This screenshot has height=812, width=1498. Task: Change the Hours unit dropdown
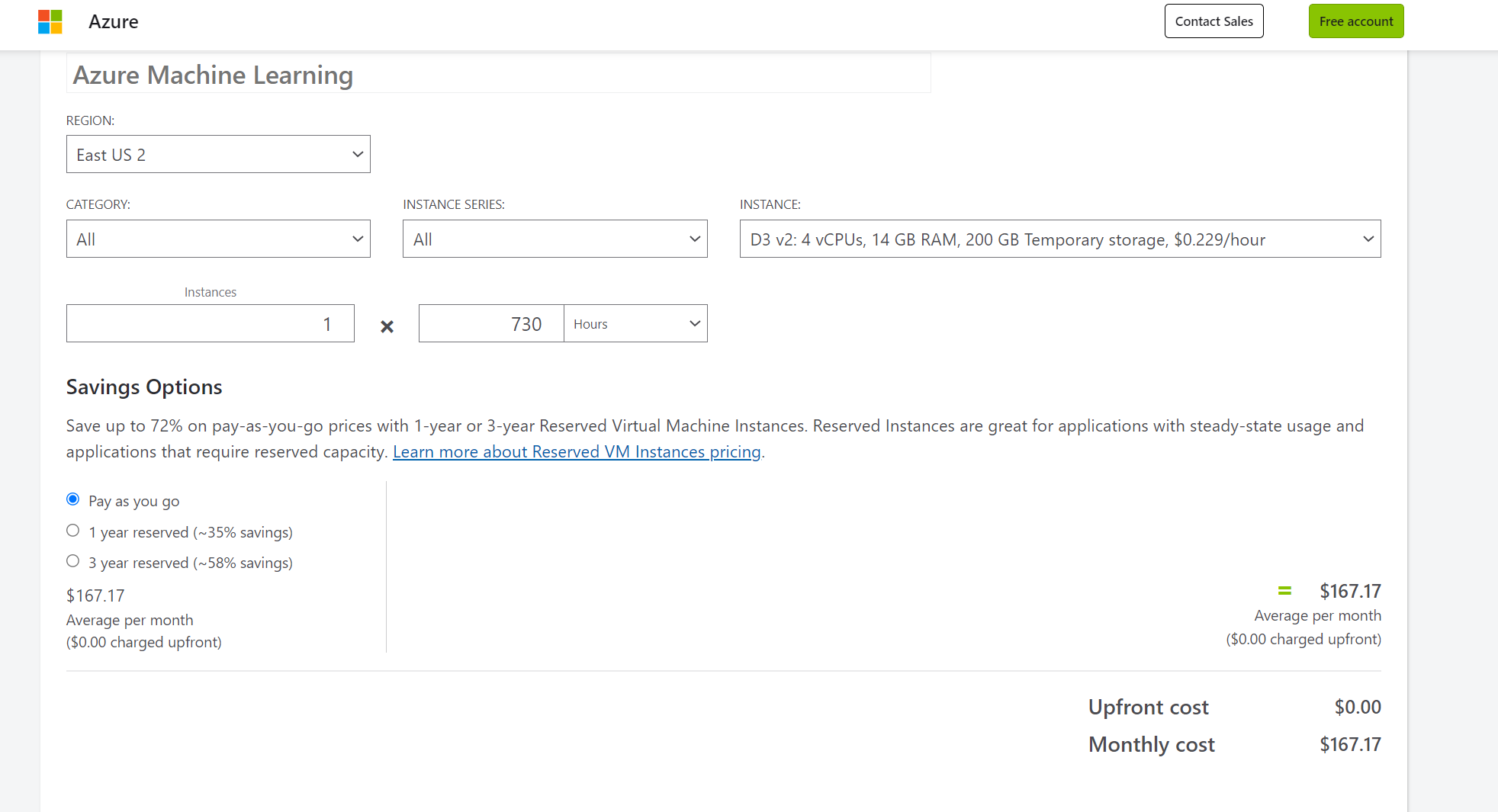[635, 323]
